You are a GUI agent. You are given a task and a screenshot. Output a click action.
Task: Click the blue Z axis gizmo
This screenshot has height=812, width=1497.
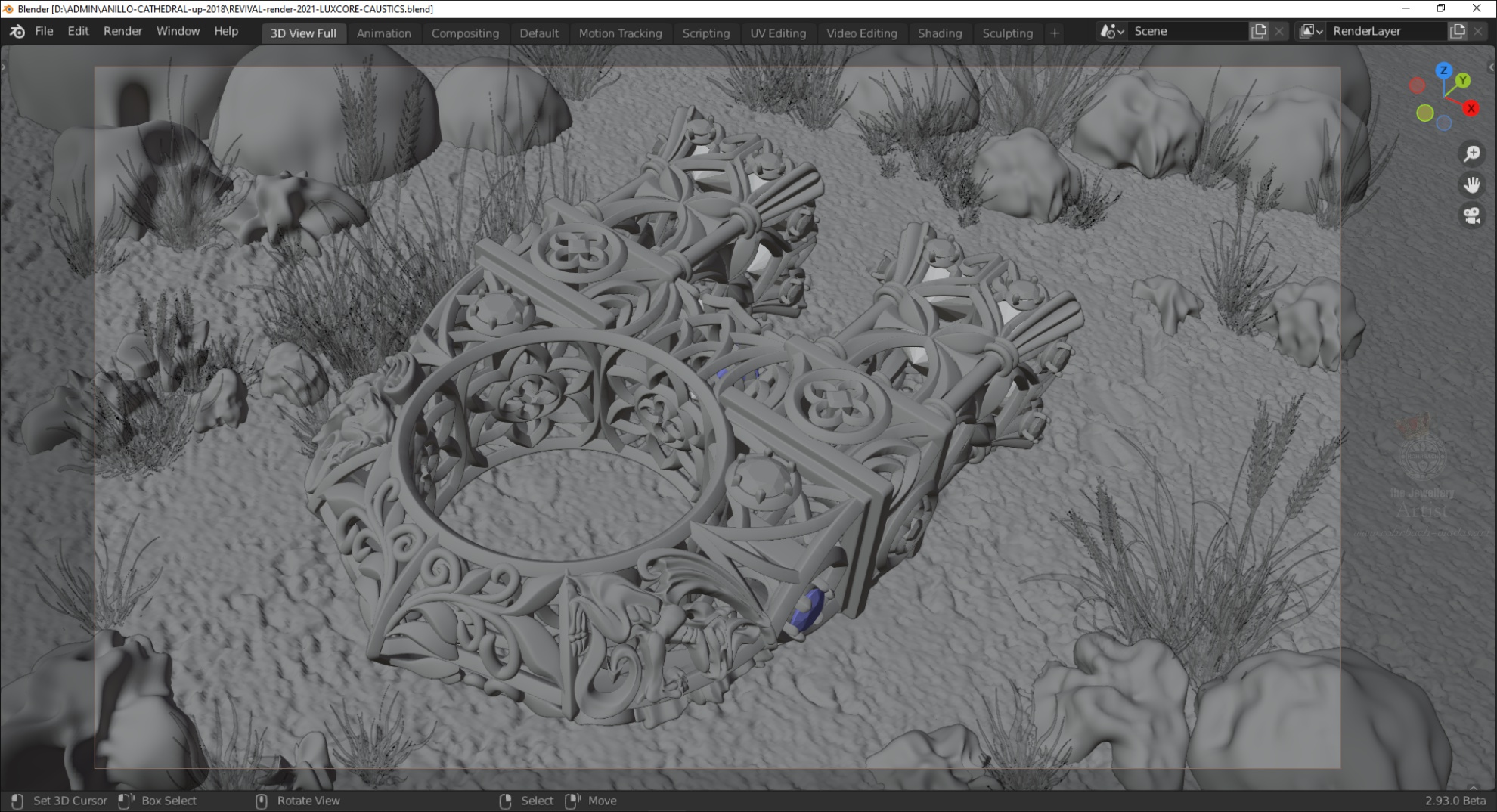click(1444, 70)
